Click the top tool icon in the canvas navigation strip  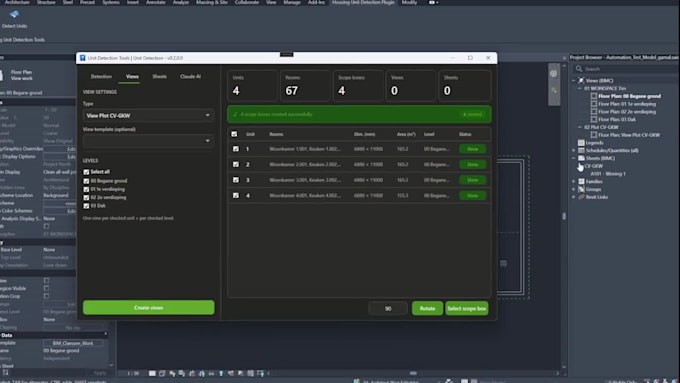tap(554, 74)
